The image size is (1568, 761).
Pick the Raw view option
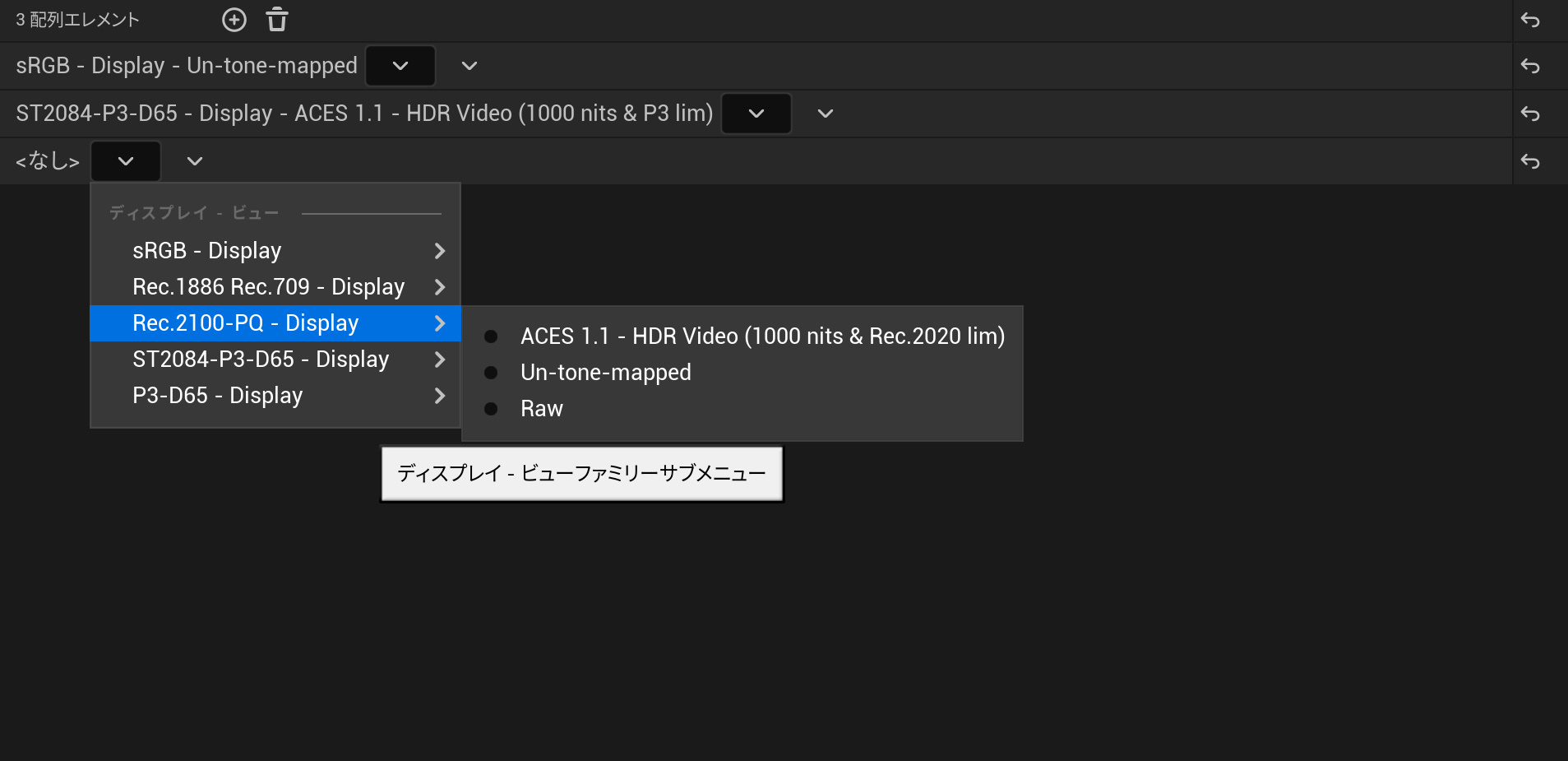tap(541, 409)
